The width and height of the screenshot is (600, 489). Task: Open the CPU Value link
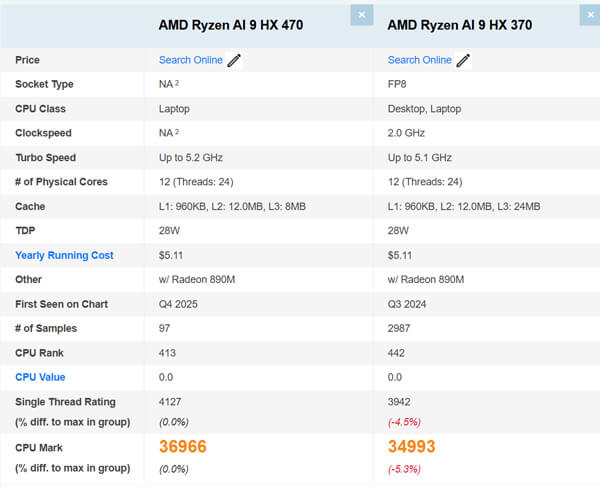pyautogui.click(x=40, y=377)
